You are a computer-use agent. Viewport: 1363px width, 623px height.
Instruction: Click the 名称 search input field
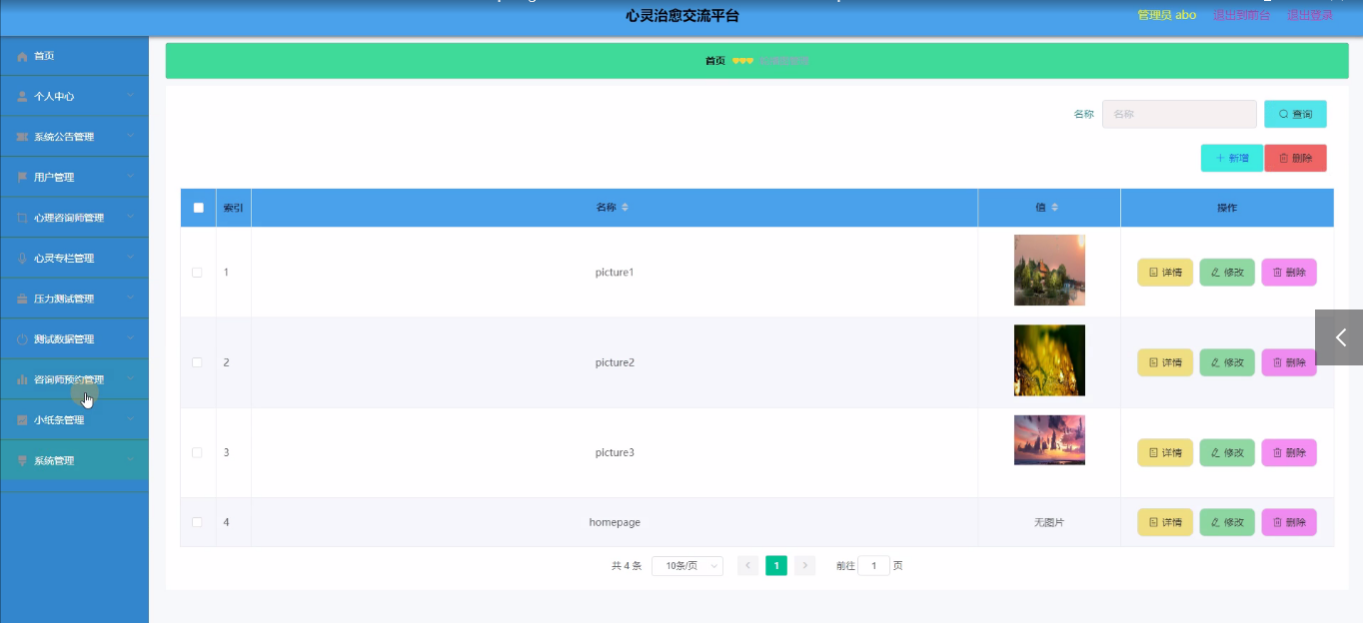[x=1178, y=114]
